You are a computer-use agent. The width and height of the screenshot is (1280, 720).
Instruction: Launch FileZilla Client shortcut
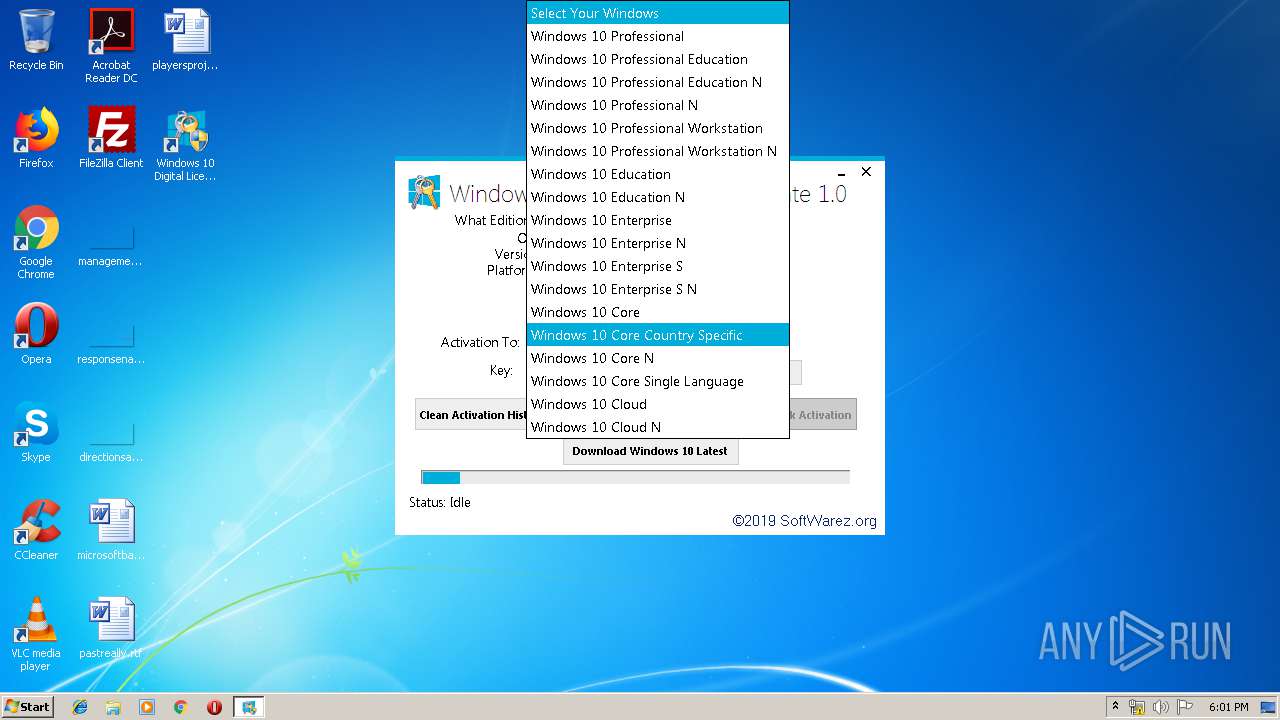tap(111, 138)
